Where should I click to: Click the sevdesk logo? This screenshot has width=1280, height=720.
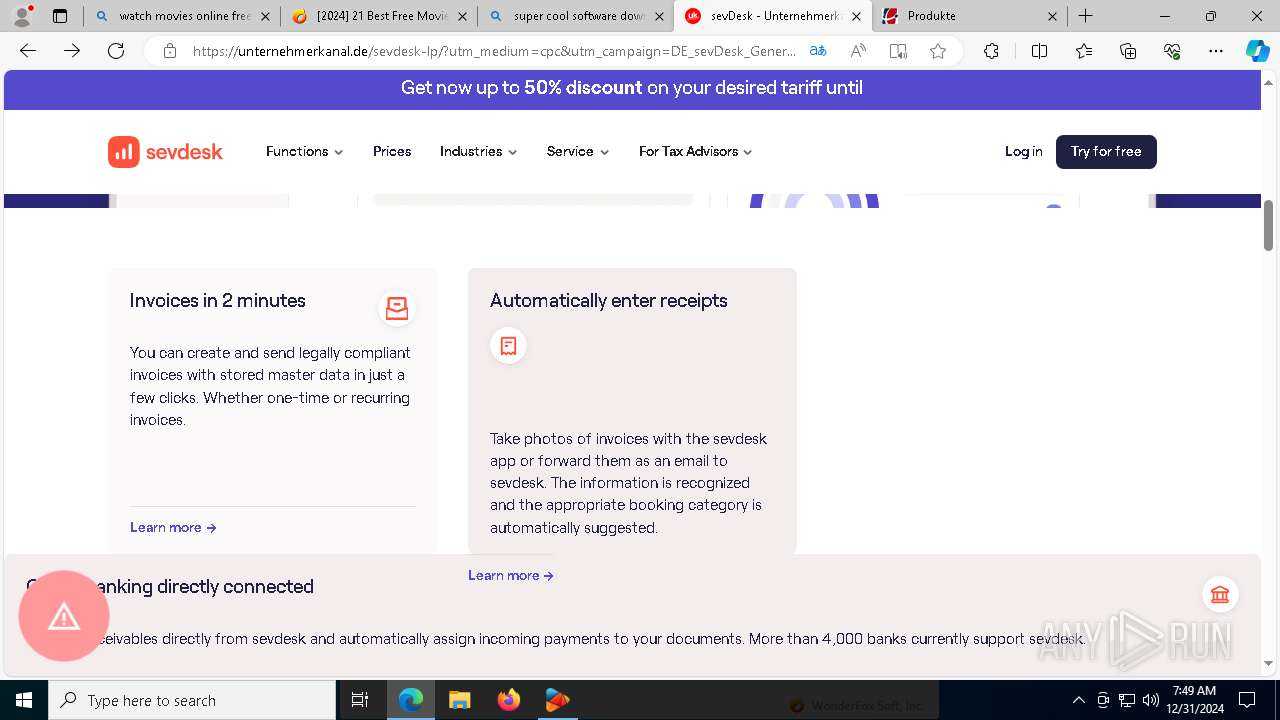pos(166,152)
